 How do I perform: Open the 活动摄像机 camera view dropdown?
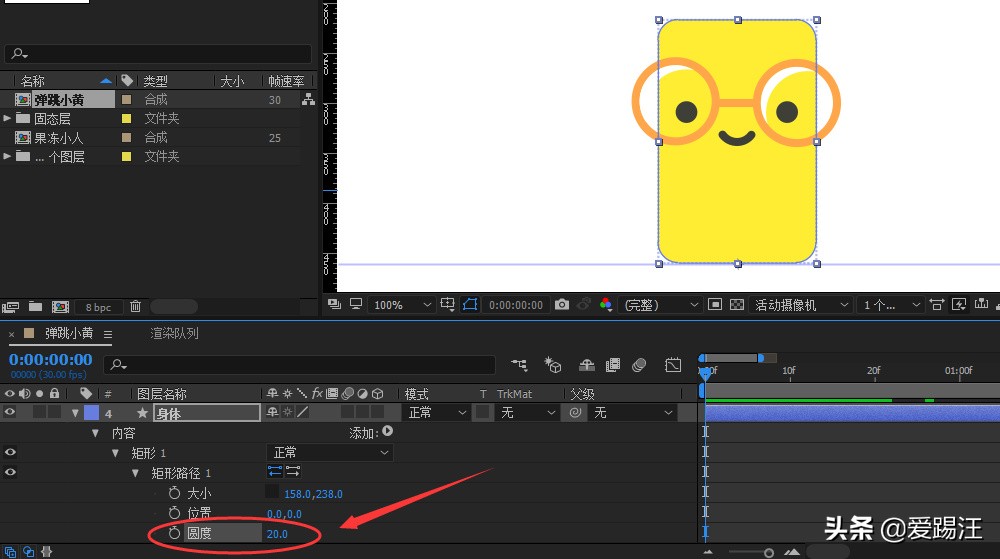coord(801,305)
